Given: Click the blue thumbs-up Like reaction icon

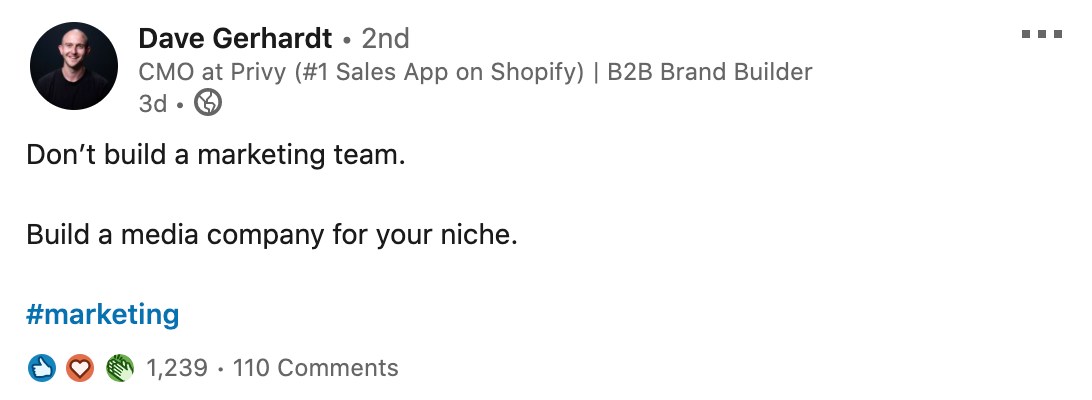Looking at the screenshot, I should point(42,367).
